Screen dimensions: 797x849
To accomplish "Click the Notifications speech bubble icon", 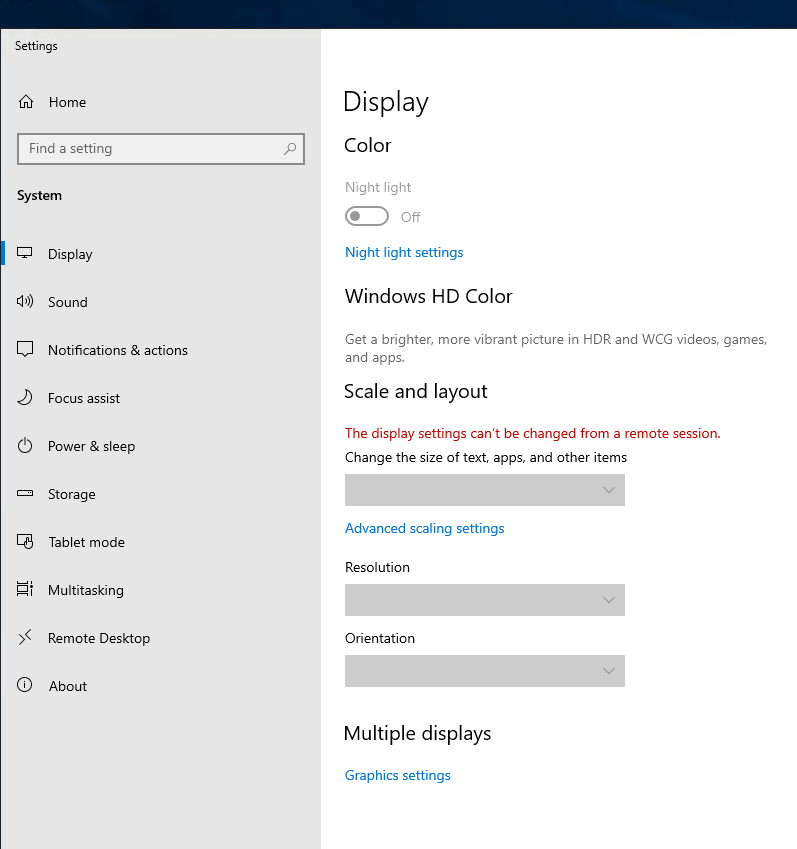I will pyautogui.click(x=25, y=349).
